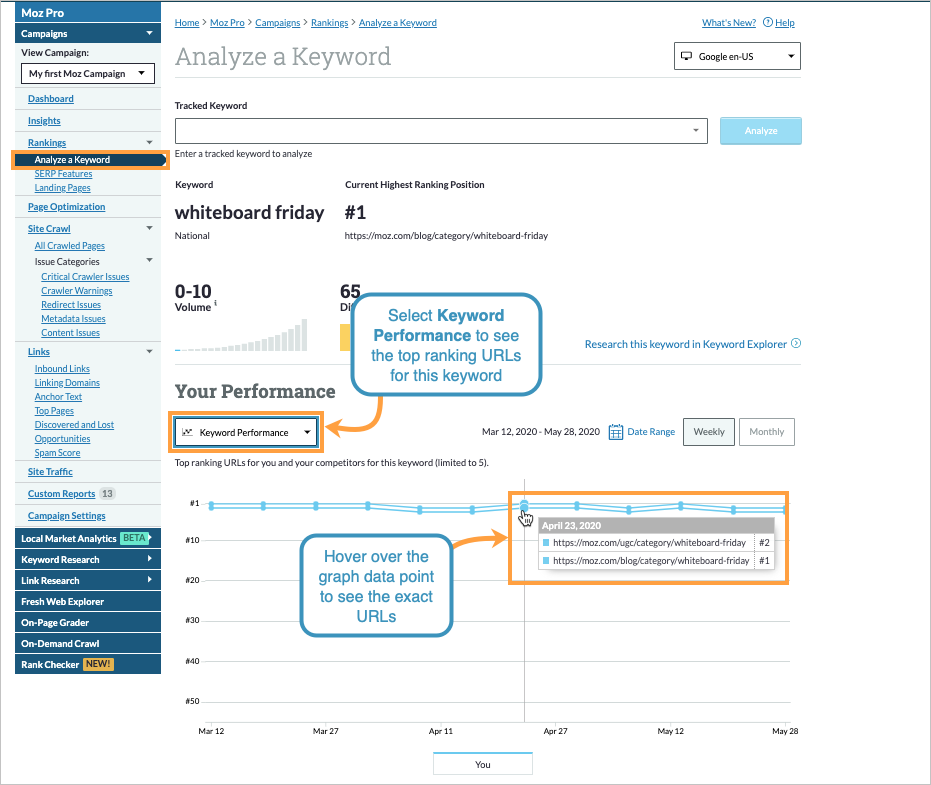Open Campaign Settings link
This screenshot has height=785, width=931.
(66, 515)
